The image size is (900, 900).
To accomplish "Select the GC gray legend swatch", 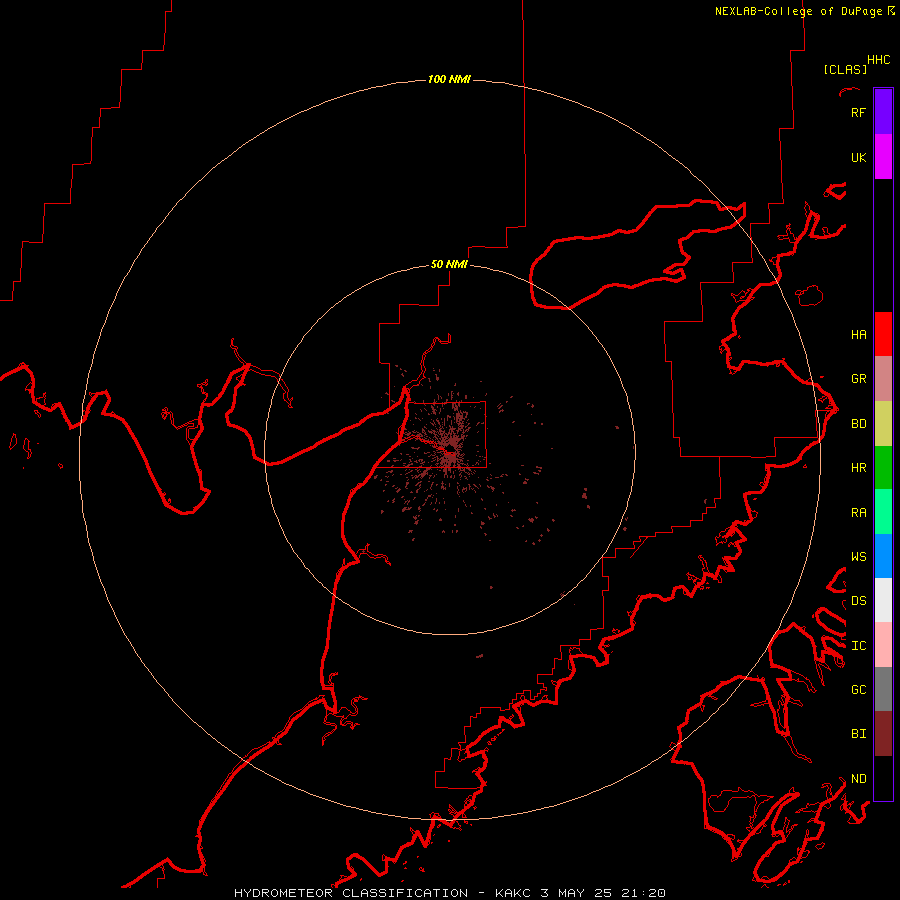I will pyautogui.click(x=883, y=689).
